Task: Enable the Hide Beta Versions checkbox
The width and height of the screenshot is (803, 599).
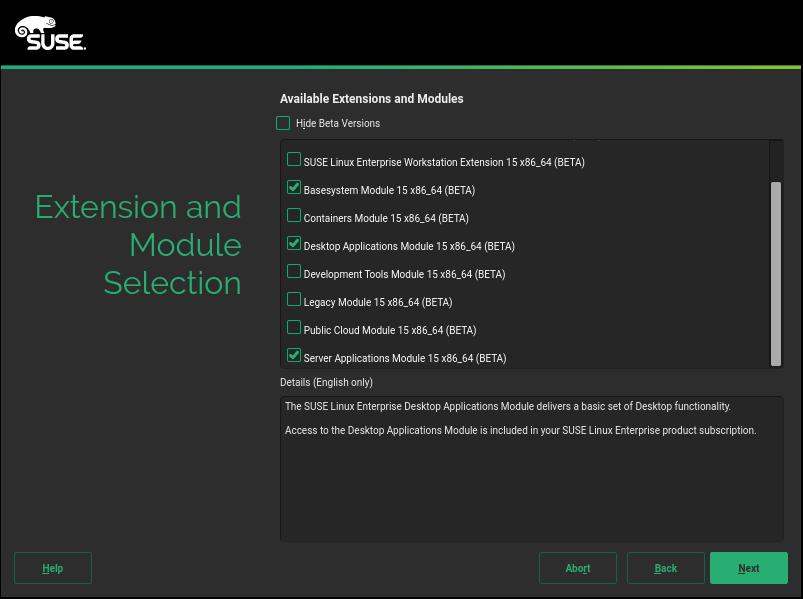Action: [x=283, y=123]
